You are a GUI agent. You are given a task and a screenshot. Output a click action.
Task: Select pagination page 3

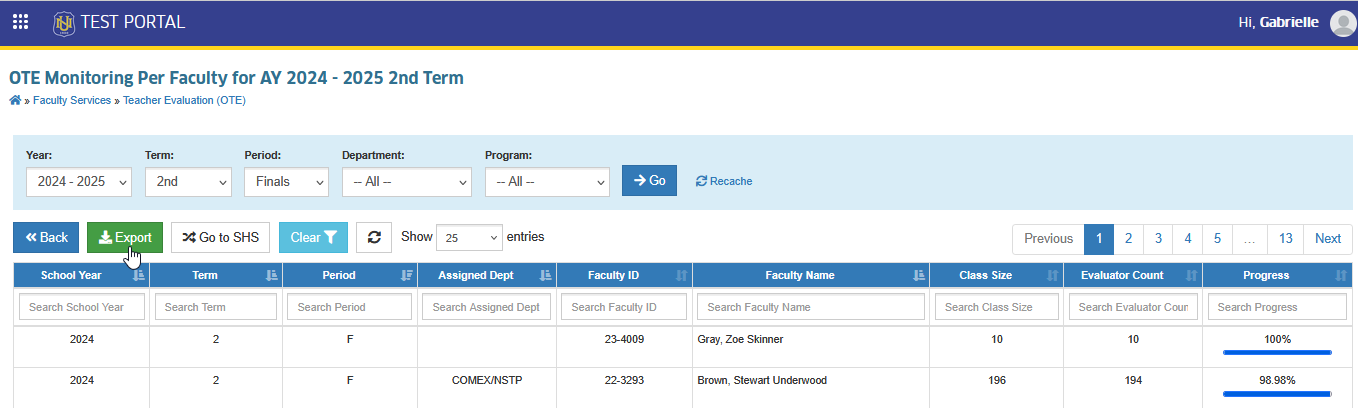1158,239
